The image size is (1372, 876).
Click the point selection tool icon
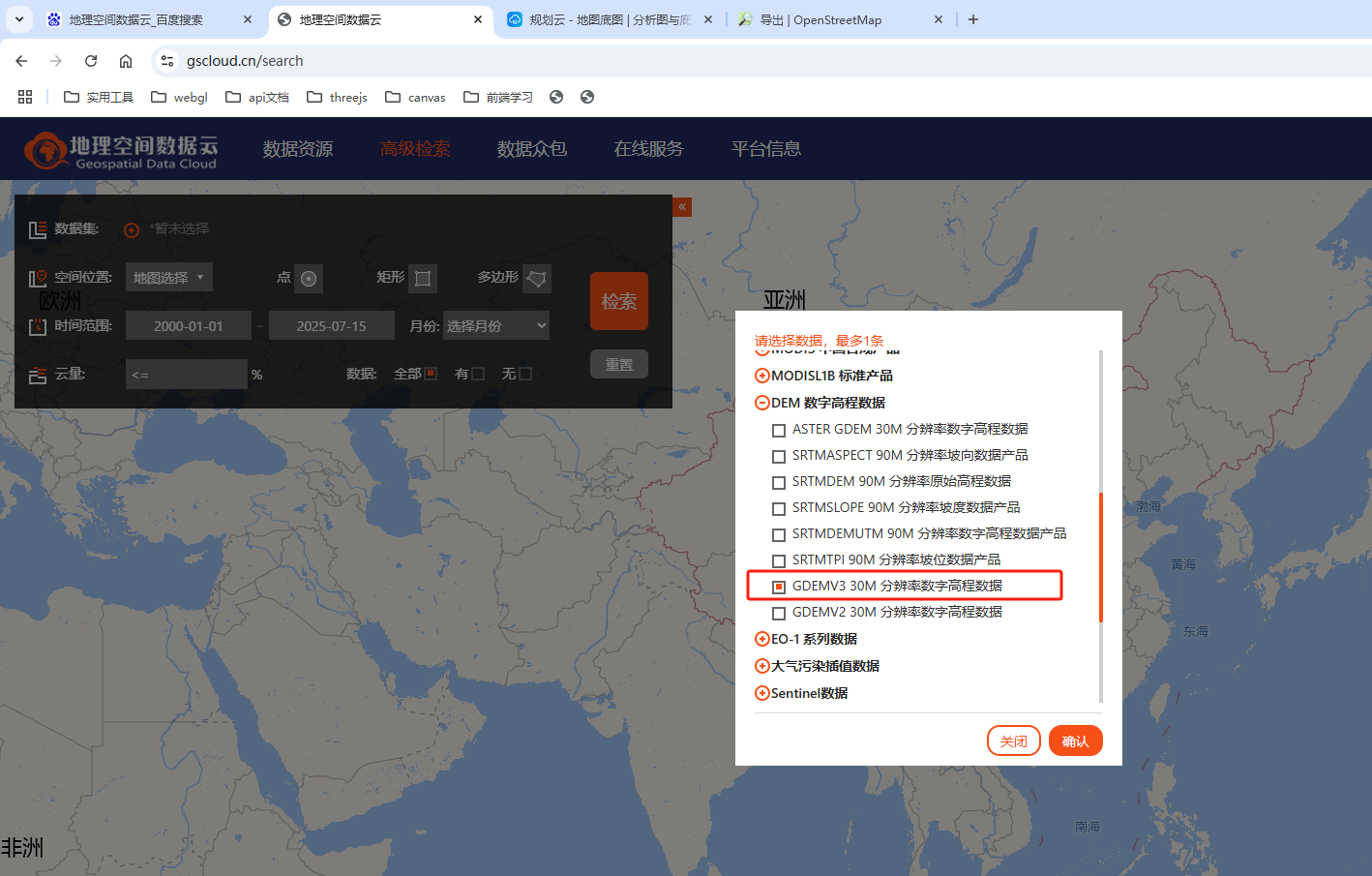pyautogui.click(x=309, y=279)
